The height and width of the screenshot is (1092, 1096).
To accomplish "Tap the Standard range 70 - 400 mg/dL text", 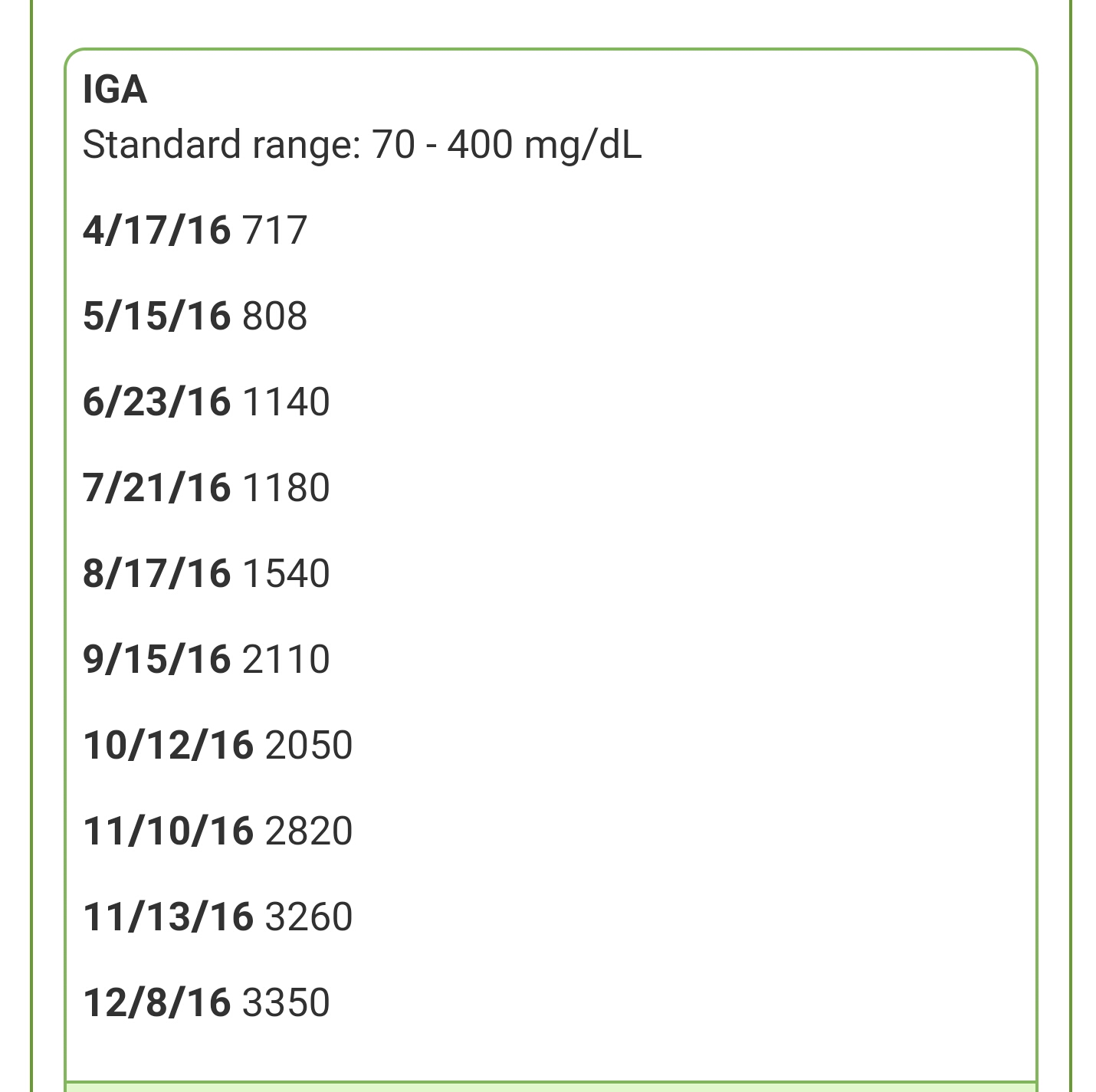I will pos(362,145).
